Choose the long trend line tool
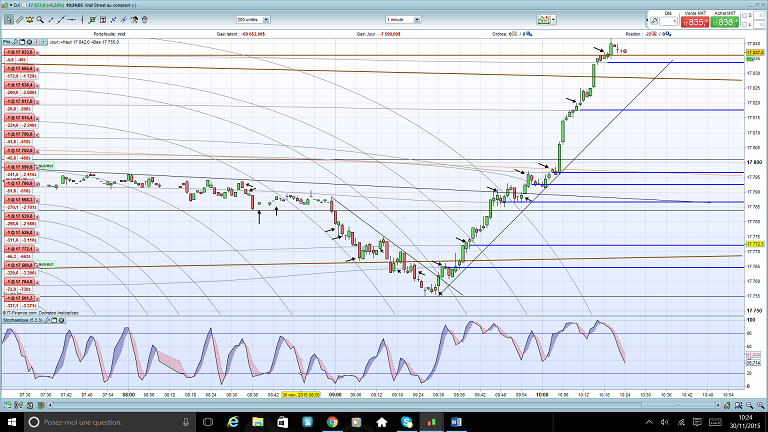 pos(61,20)
